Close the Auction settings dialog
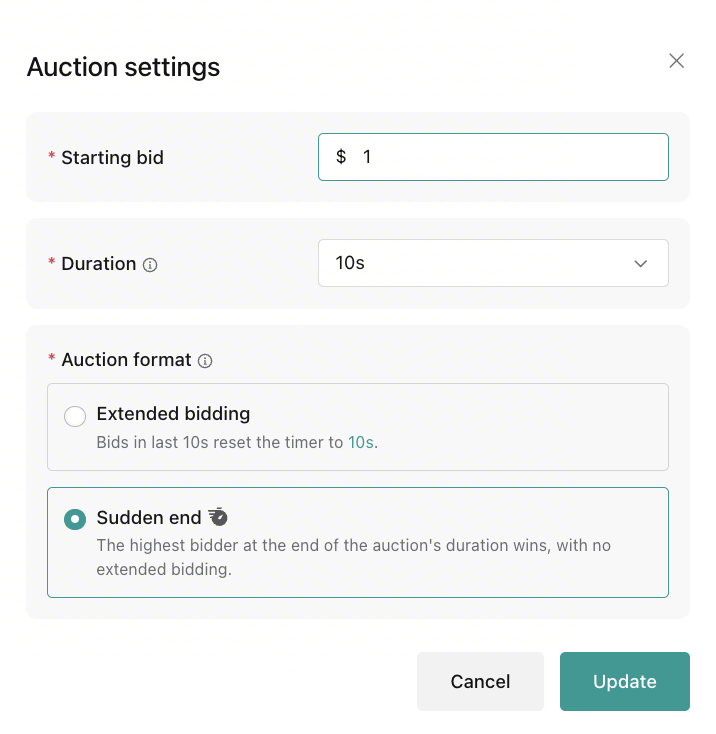Screen dimensions: 716x734 click(676, 61)
